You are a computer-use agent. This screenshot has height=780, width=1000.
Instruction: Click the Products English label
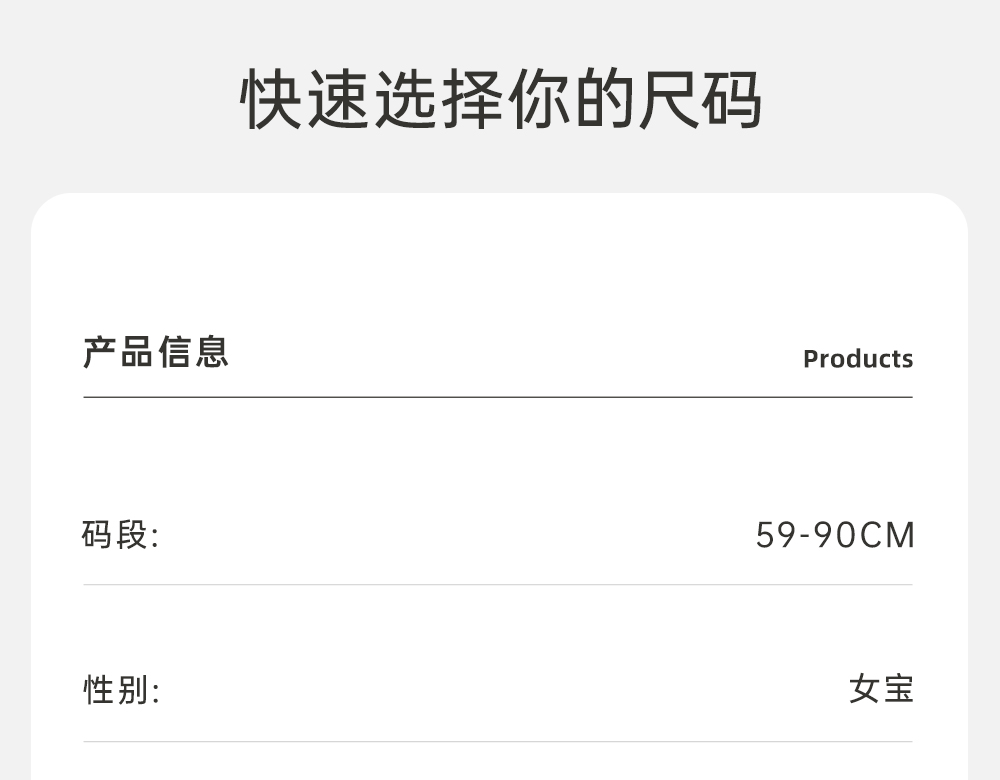click(857, 359)
